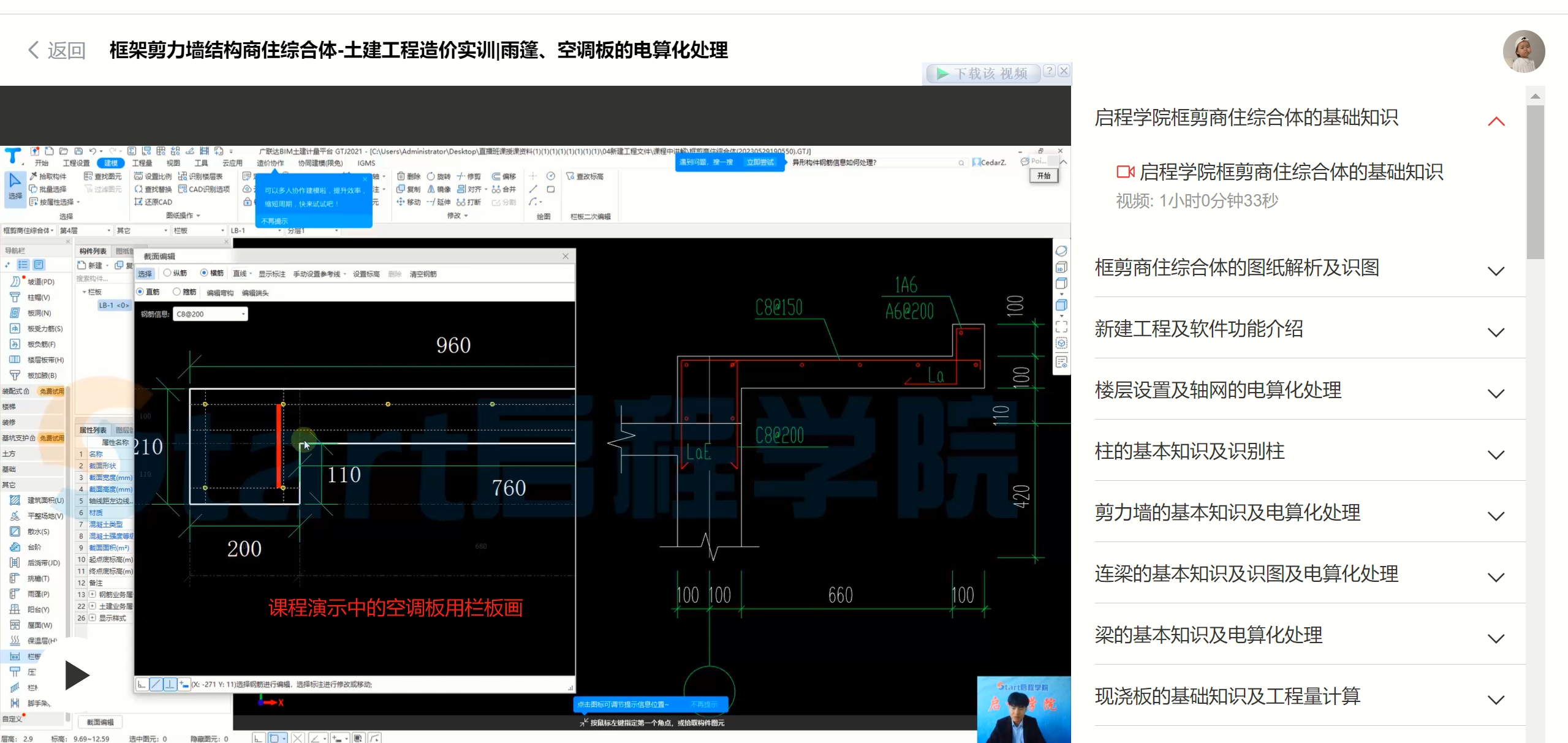Click the 合并 tool
Image resolution: width=1568 pixels, height=743 pixels.
point(504,189)
